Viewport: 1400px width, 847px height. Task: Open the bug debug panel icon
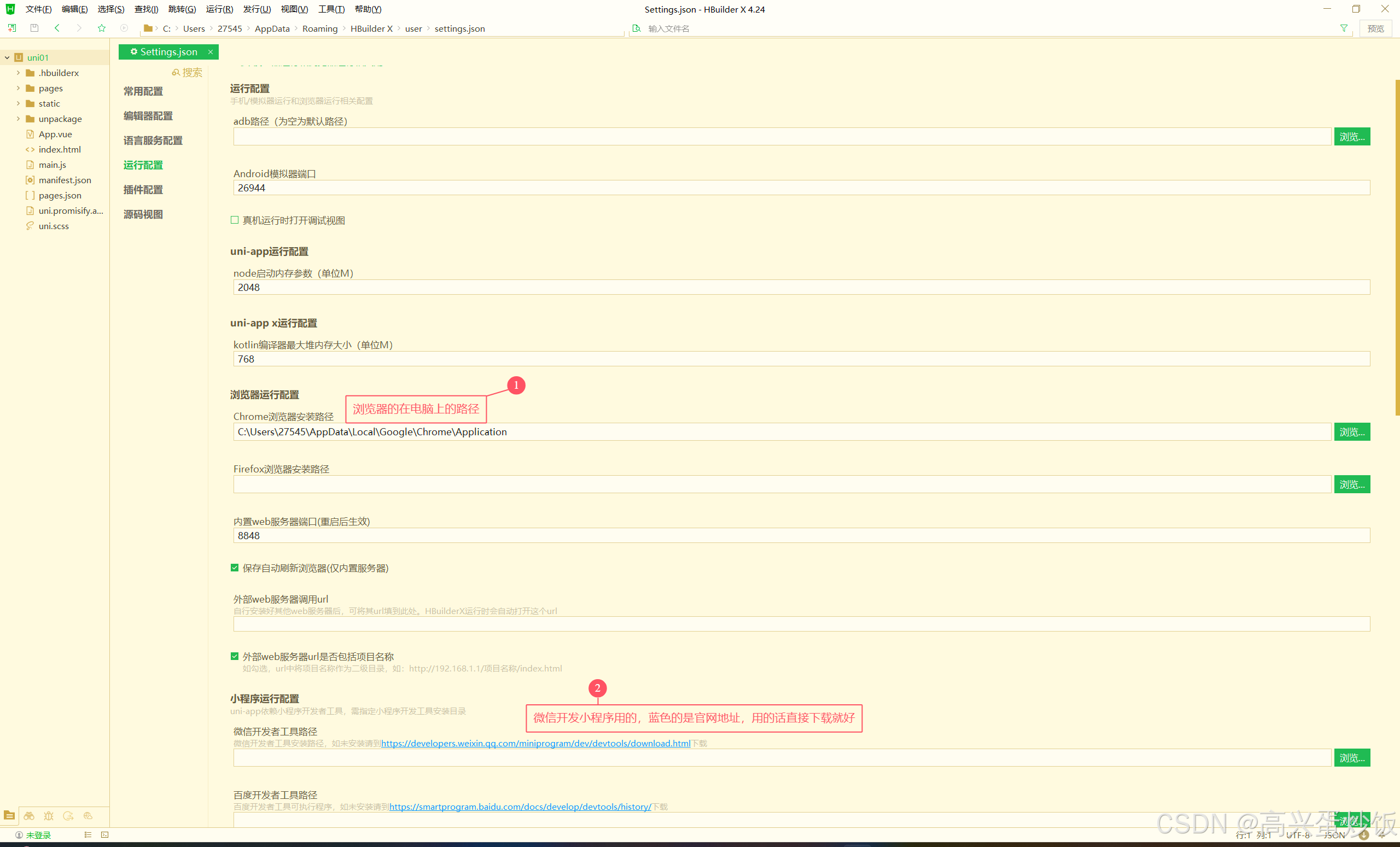[x=49, y=816]
